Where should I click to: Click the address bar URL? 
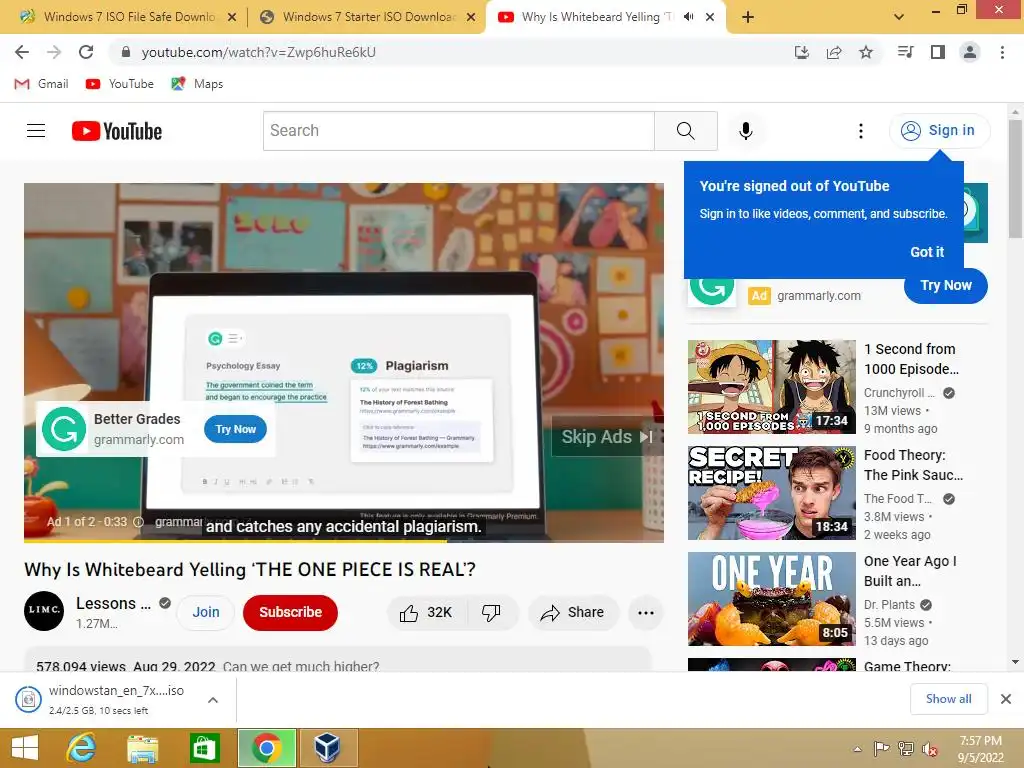point(259,52)
